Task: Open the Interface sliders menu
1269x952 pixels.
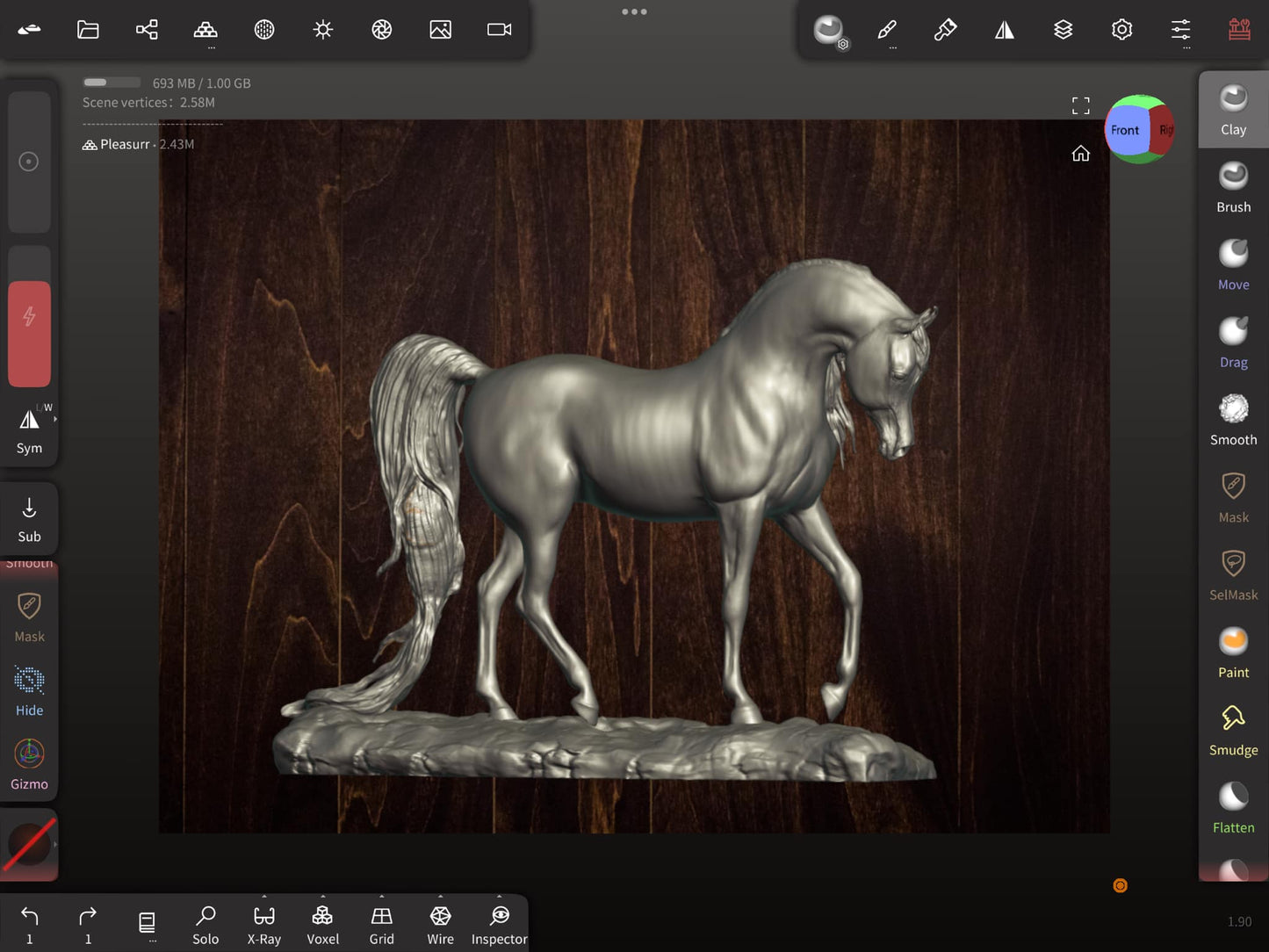Action: (x=1181, y=30)
